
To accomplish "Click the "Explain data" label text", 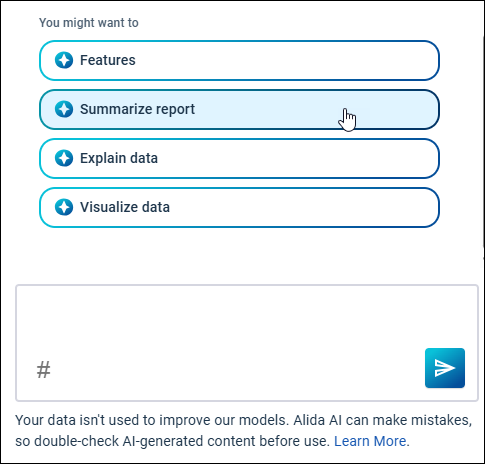I will 119,158.
